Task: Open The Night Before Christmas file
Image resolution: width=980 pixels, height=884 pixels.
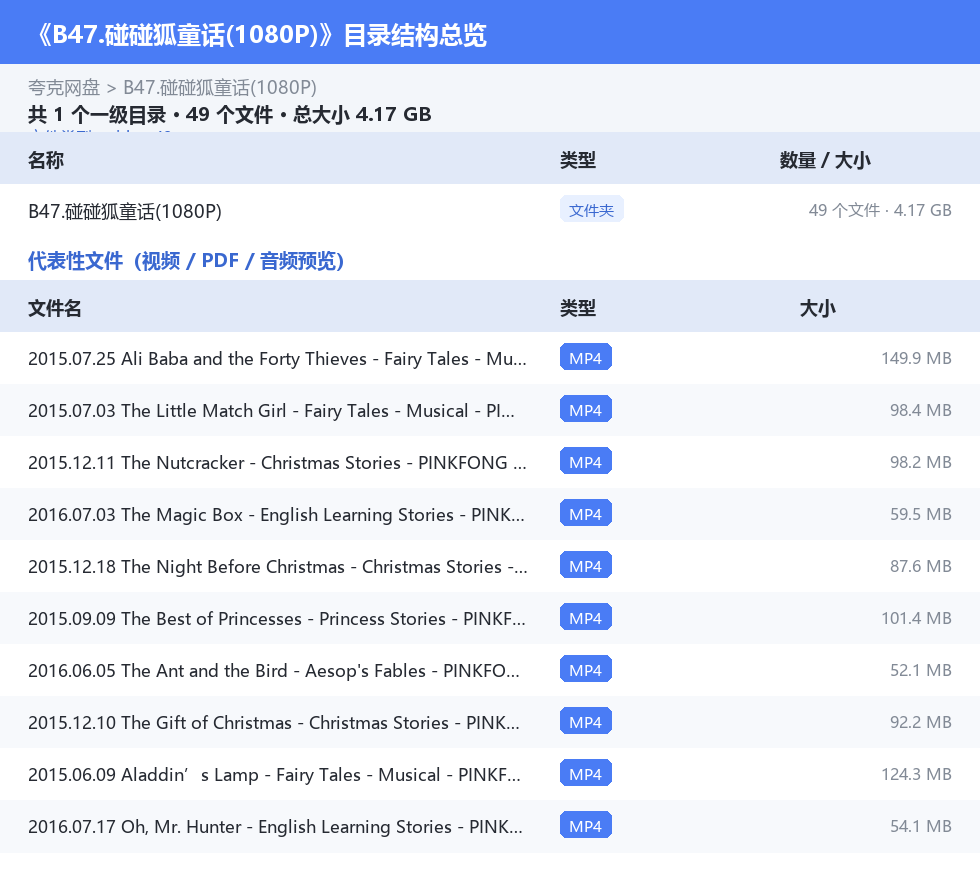Action: tap(278, 566)
